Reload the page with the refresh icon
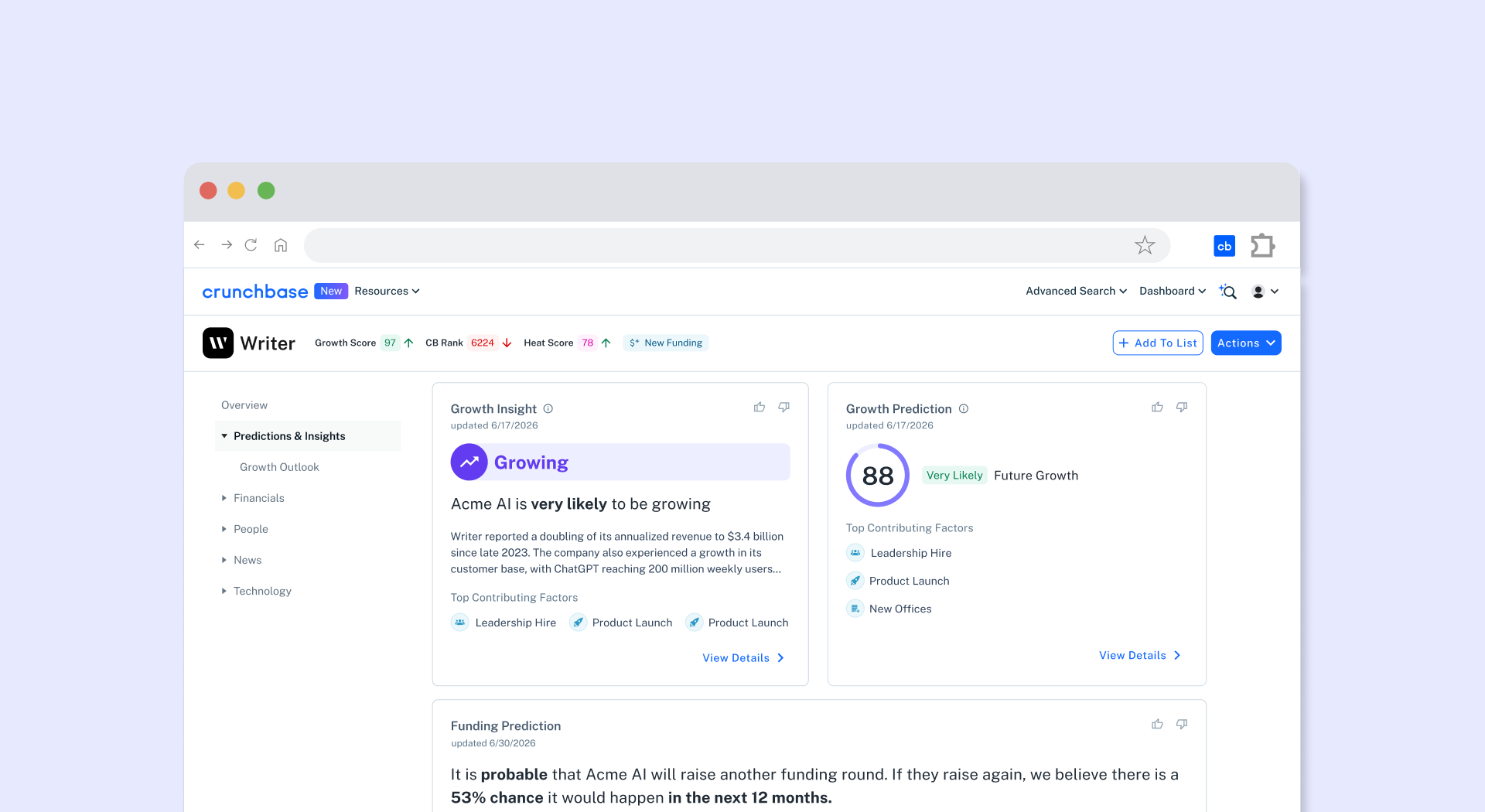1485x812 pixels. 251,245
